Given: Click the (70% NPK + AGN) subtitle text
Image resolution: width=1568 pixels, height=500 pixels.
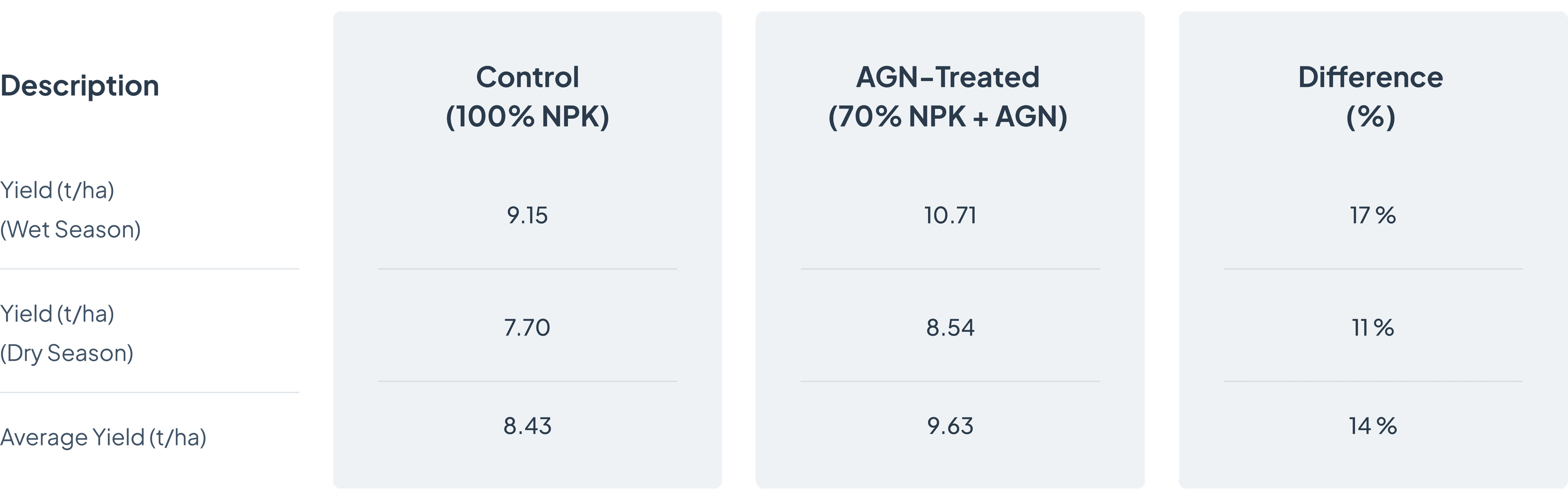Looking at the screenshot, I should click(x=948, y=116).
